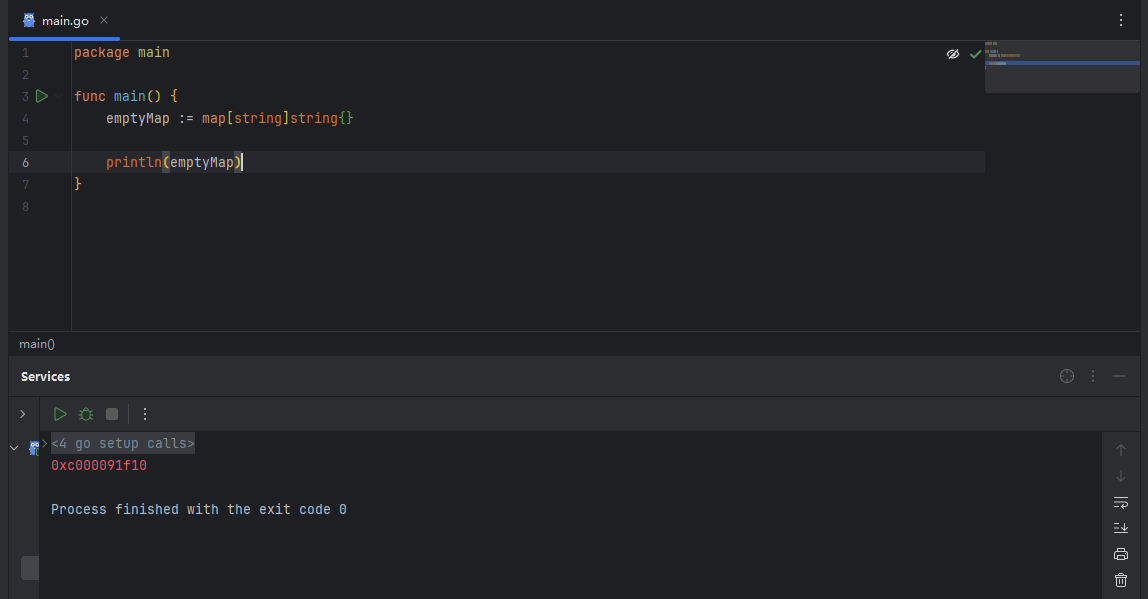Collapse the Go run configuration node
1148x599 pixels.
point(14,447)
